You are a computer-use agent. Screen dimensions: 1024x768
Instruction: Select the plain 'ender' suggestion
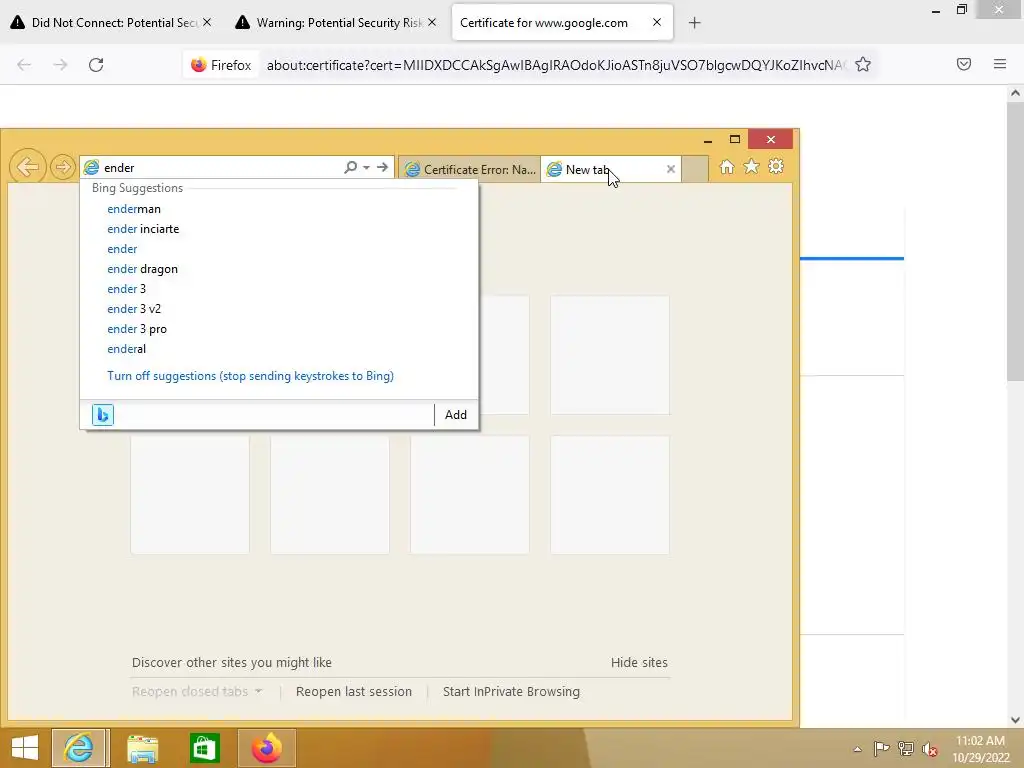pos(122,249)
